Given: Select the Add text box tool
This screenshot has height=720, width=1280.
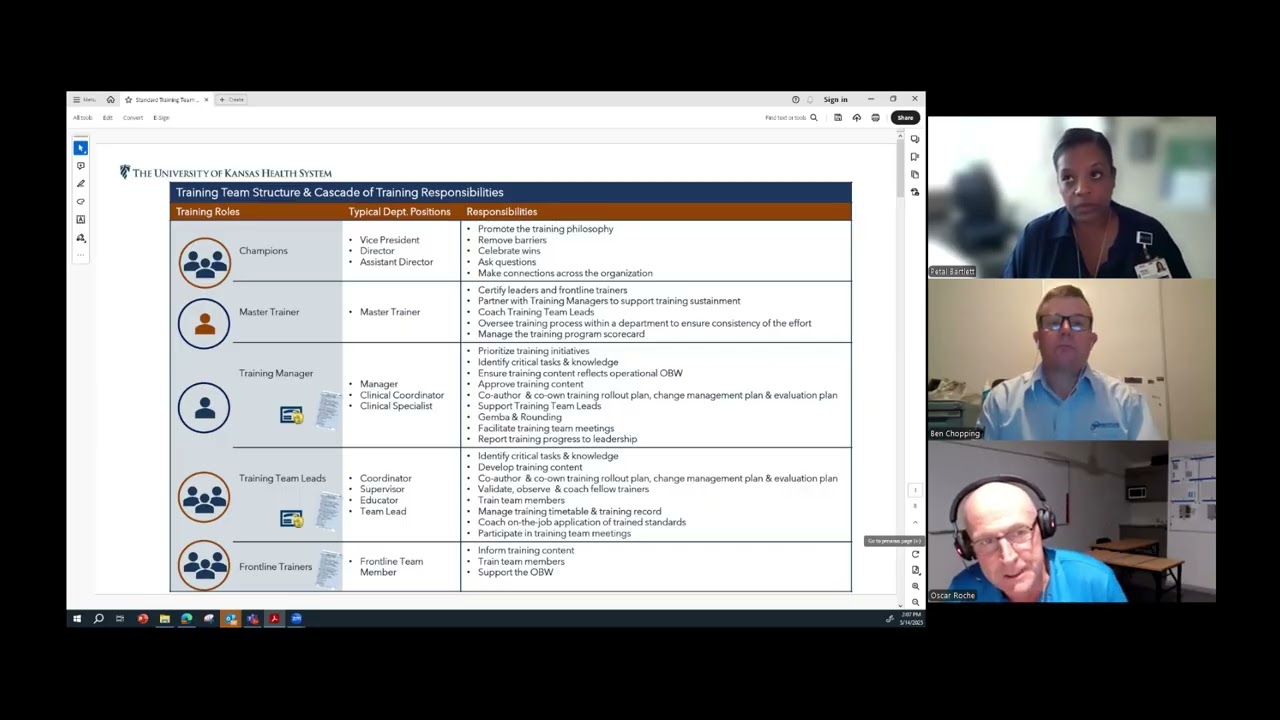Looking at the screenshot, I should pyautogui.click(x=81, y=220).
